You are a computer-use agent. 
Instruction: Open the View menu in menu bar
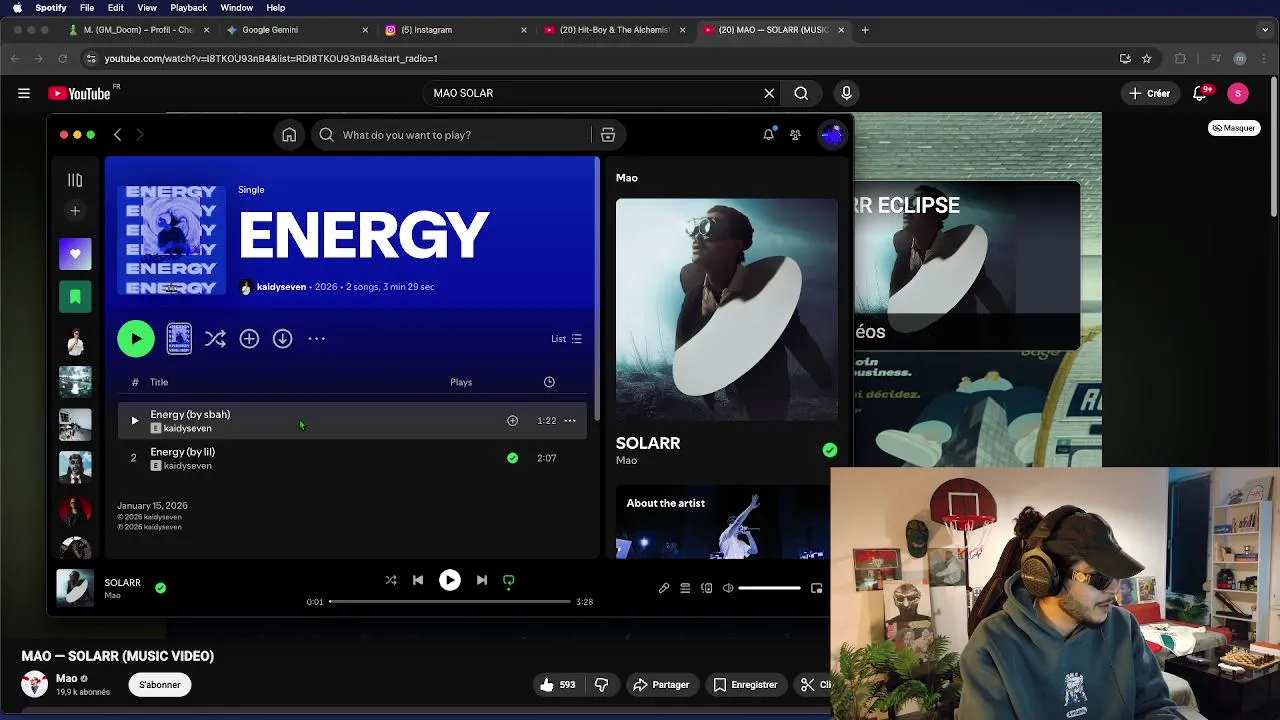tap(147, 8)
